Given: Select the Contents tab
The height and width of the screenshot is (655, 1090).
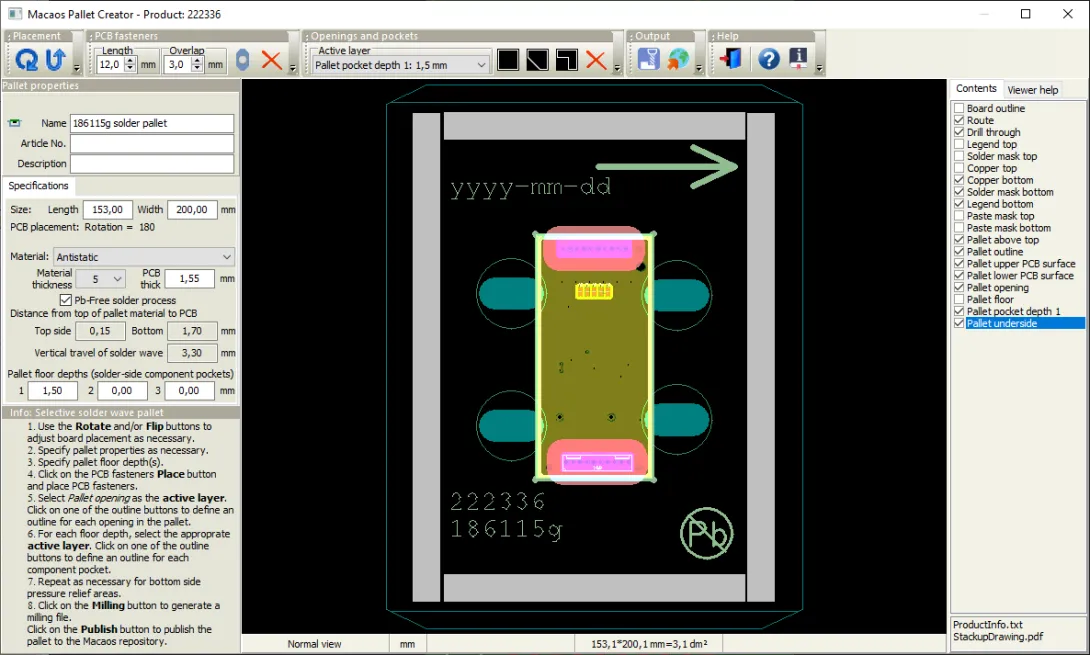Looking at the screenshot, I should [976, 88].
